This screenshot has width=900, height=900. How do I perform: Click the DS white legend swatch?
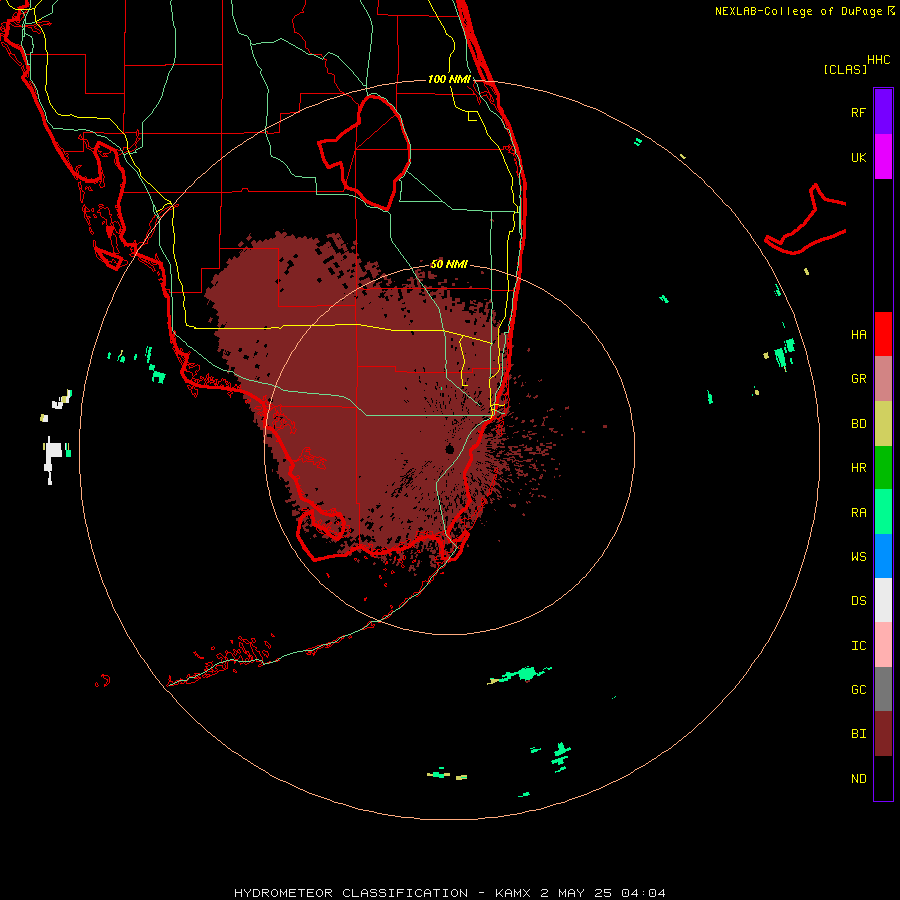point(883,600)
